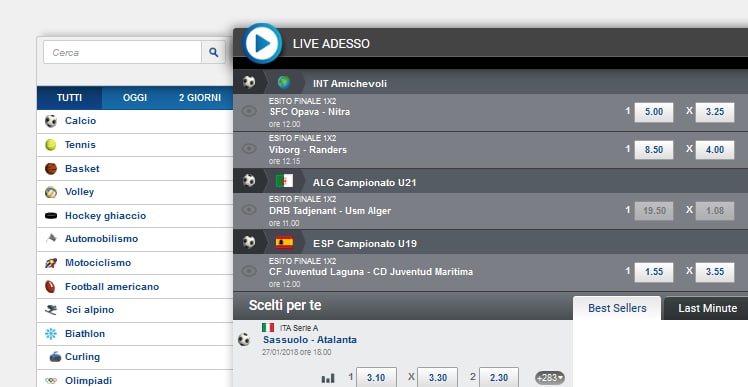This screenshot has width=748, height=387.
Task: Click the search magnifier button
Action: tap(213, 52)
